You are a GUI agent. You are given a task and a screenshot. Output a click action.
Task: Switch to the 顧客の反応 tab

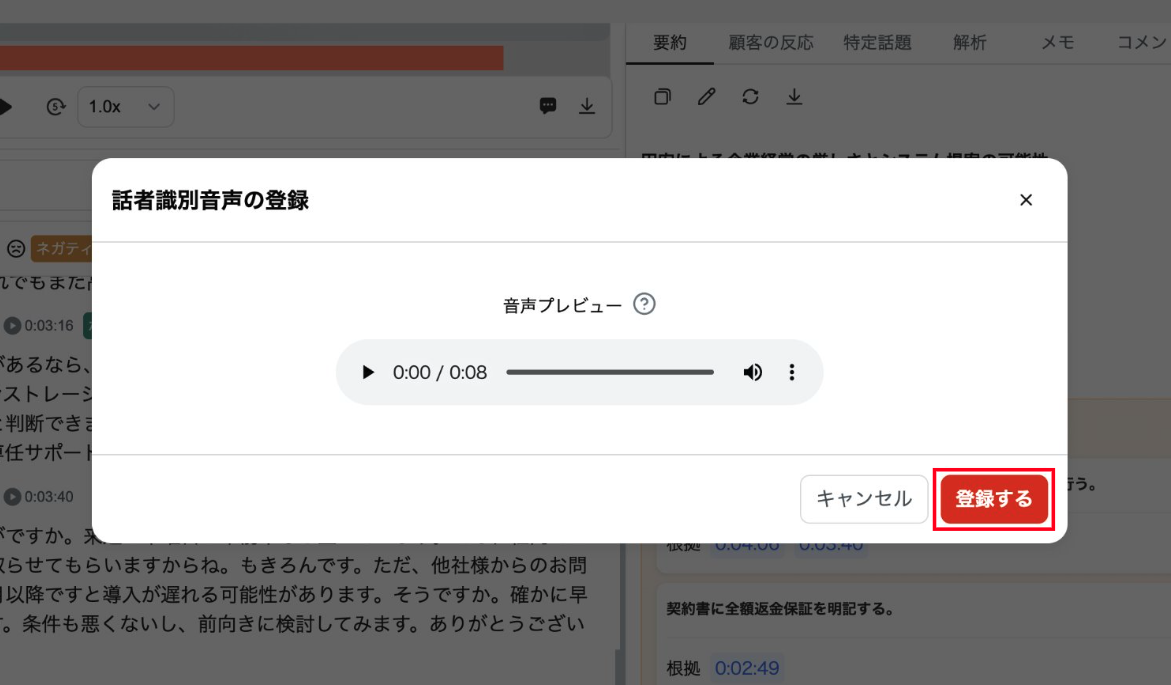click(771, 43)
